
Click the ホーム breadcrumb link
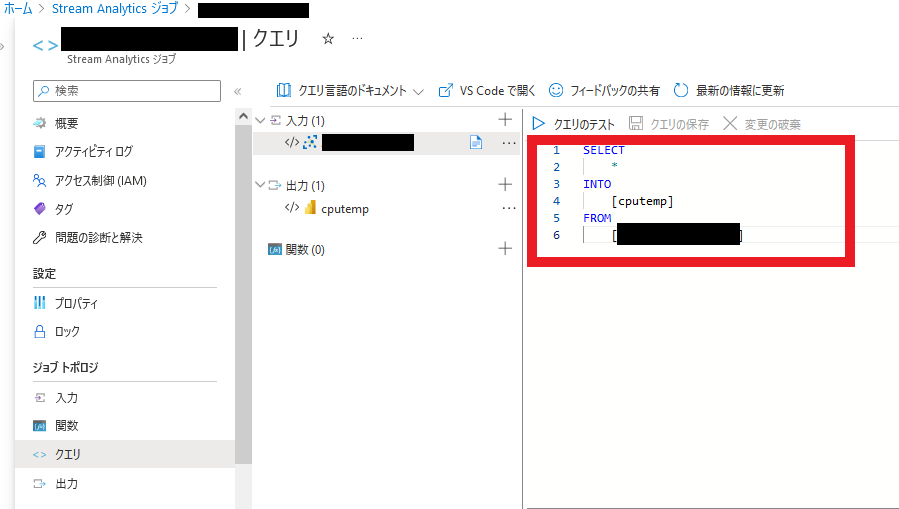coord(18,9)
